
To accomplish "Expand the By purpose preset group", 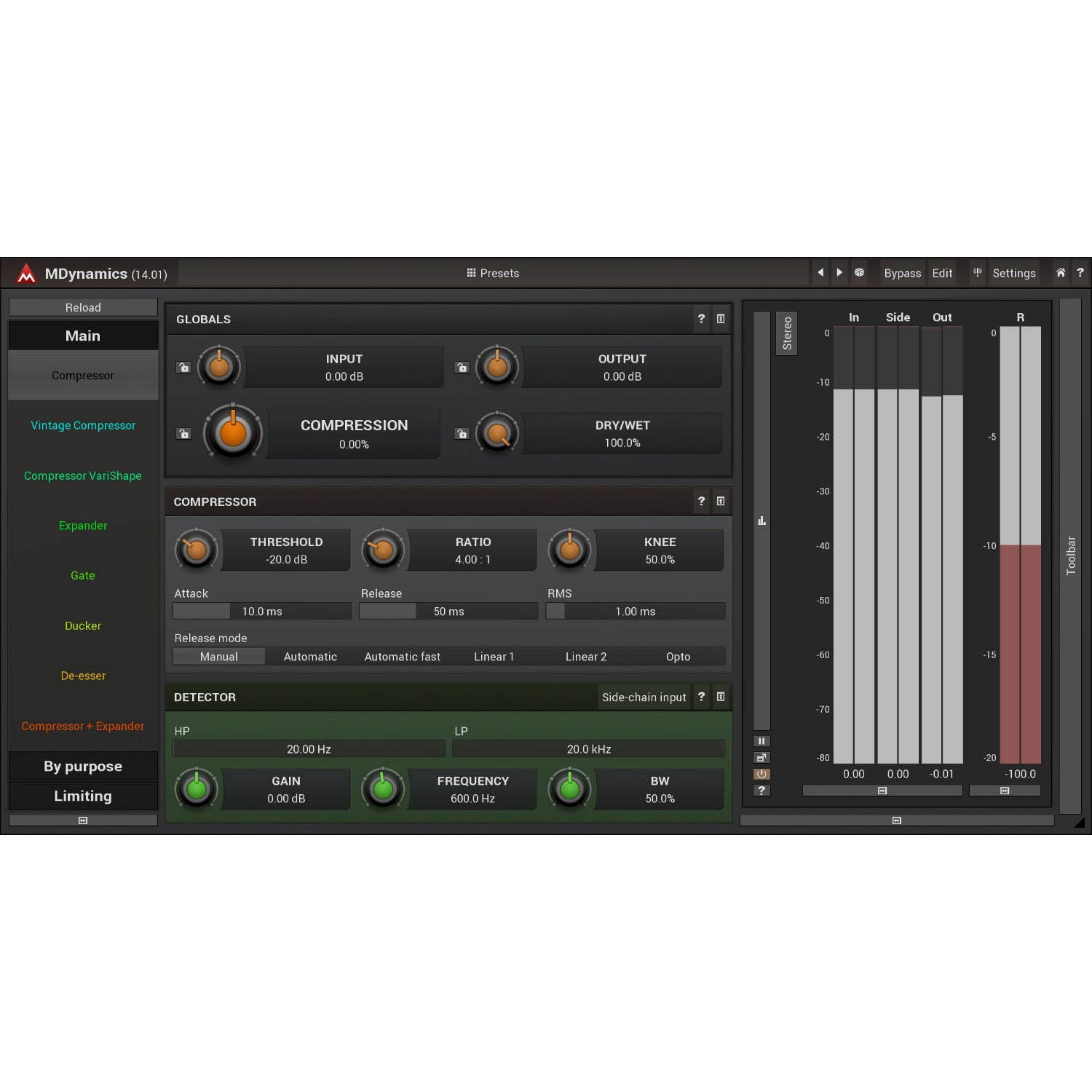I will 83,766.
